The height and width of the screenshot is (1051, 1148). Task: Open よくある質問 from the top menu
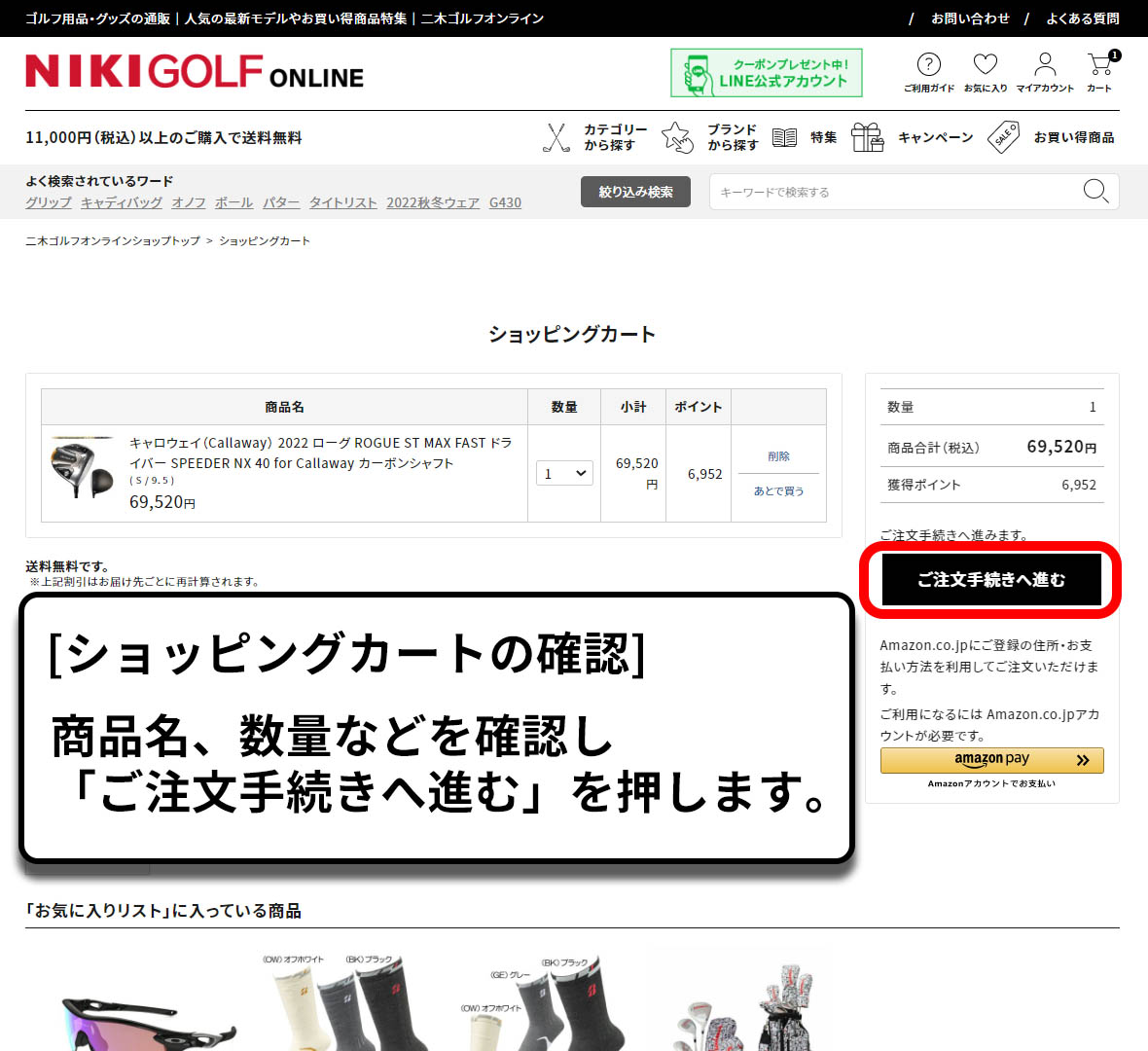1082,18
